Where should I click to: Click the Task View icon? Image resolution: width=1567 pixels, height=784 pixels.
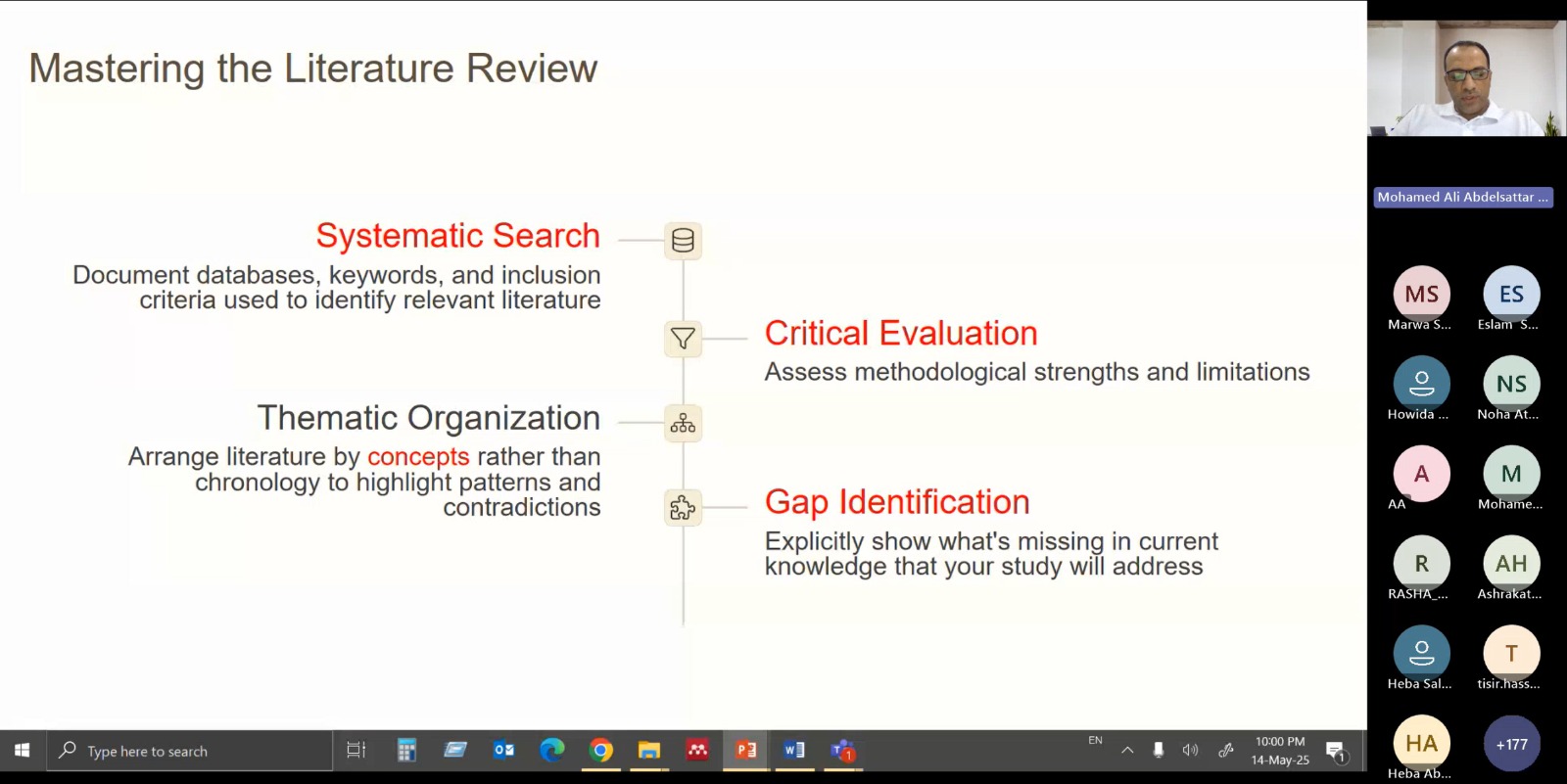[x=356, y=751]
